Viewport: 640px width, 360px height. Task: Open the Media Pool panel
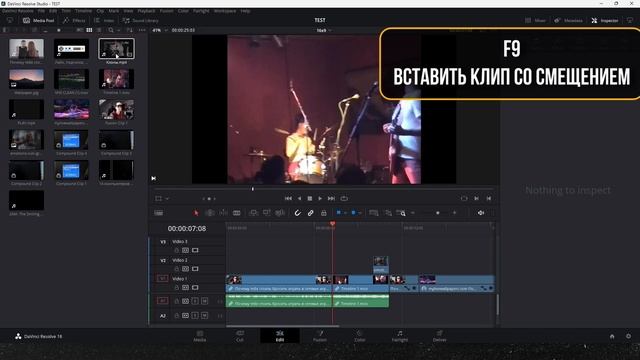38,20
